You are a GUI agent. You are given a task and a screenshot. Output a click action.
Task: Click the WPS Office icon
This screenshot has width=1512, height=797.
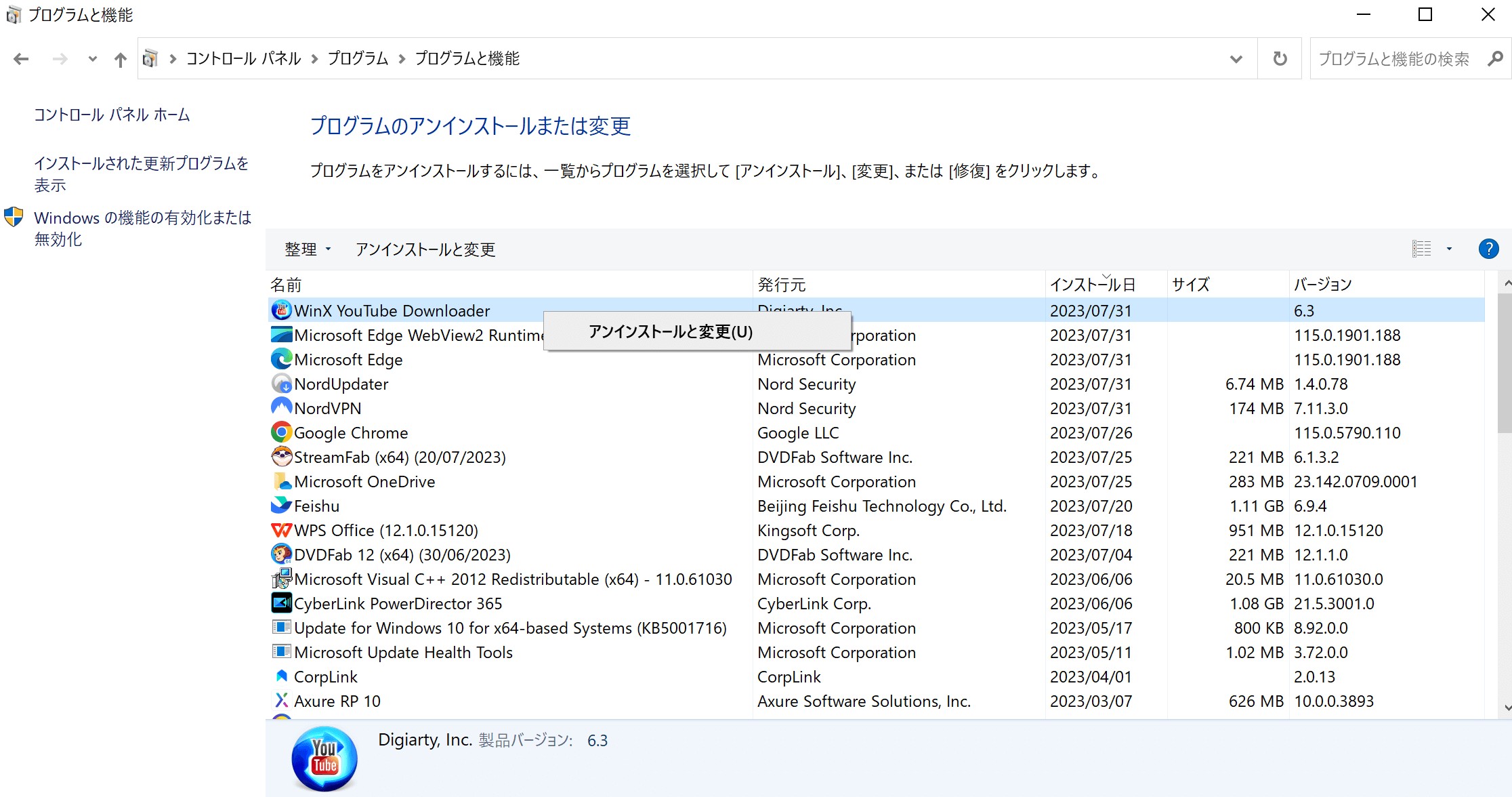pyautogui.click(x=281, y=530)
